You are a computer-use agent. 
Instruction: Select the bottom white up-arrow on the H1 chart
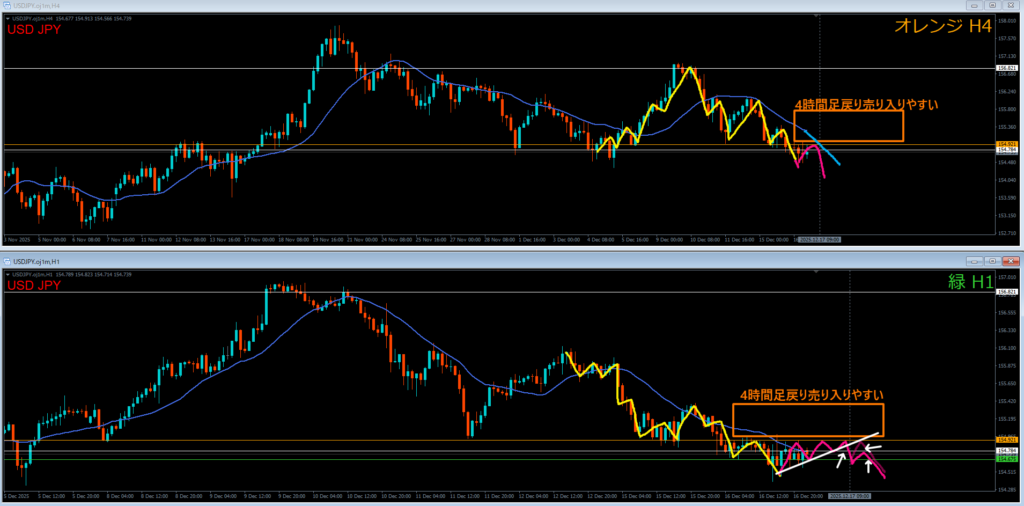coord(868,465)
